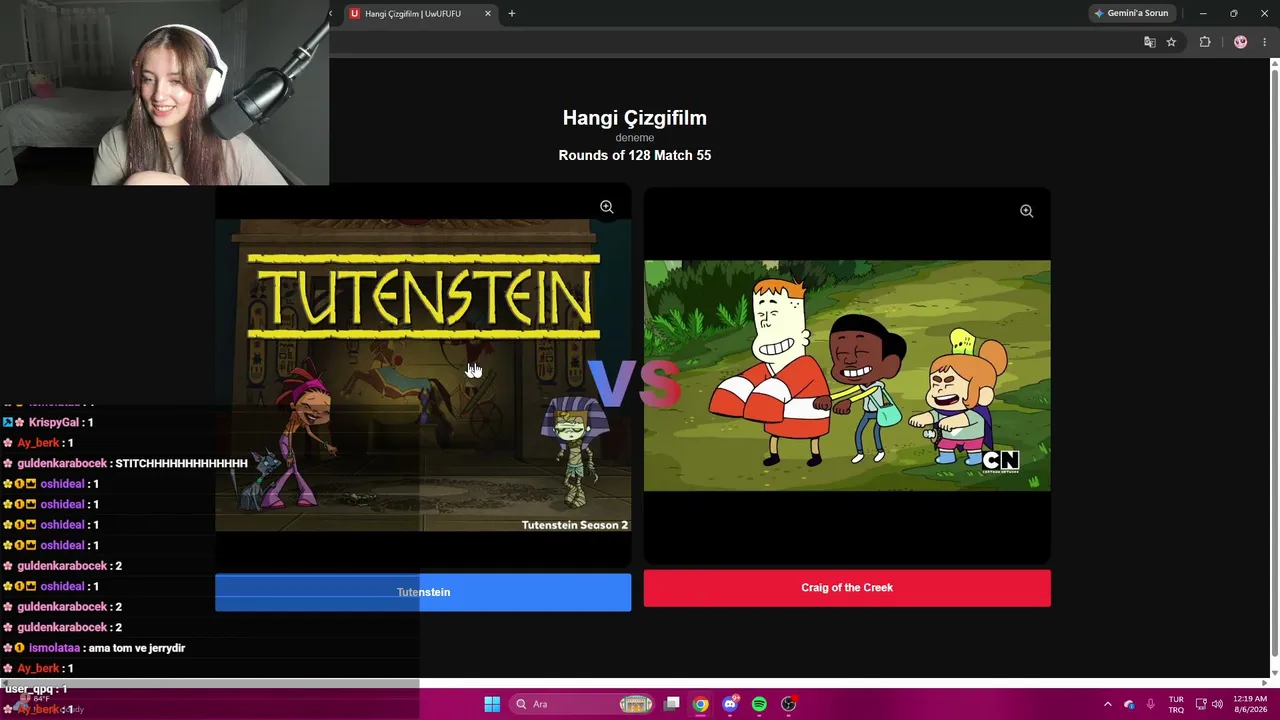Screen dimensions: 1280x720
Task: Open Discord from the taskbar
Action: click(730, 704)
